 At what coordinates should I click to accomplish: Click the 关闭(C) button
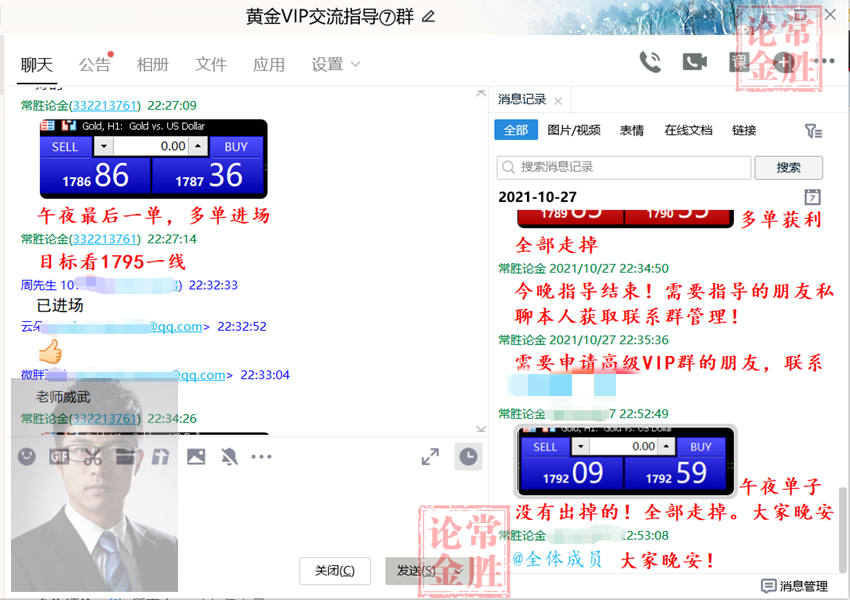tap(335, 571)
